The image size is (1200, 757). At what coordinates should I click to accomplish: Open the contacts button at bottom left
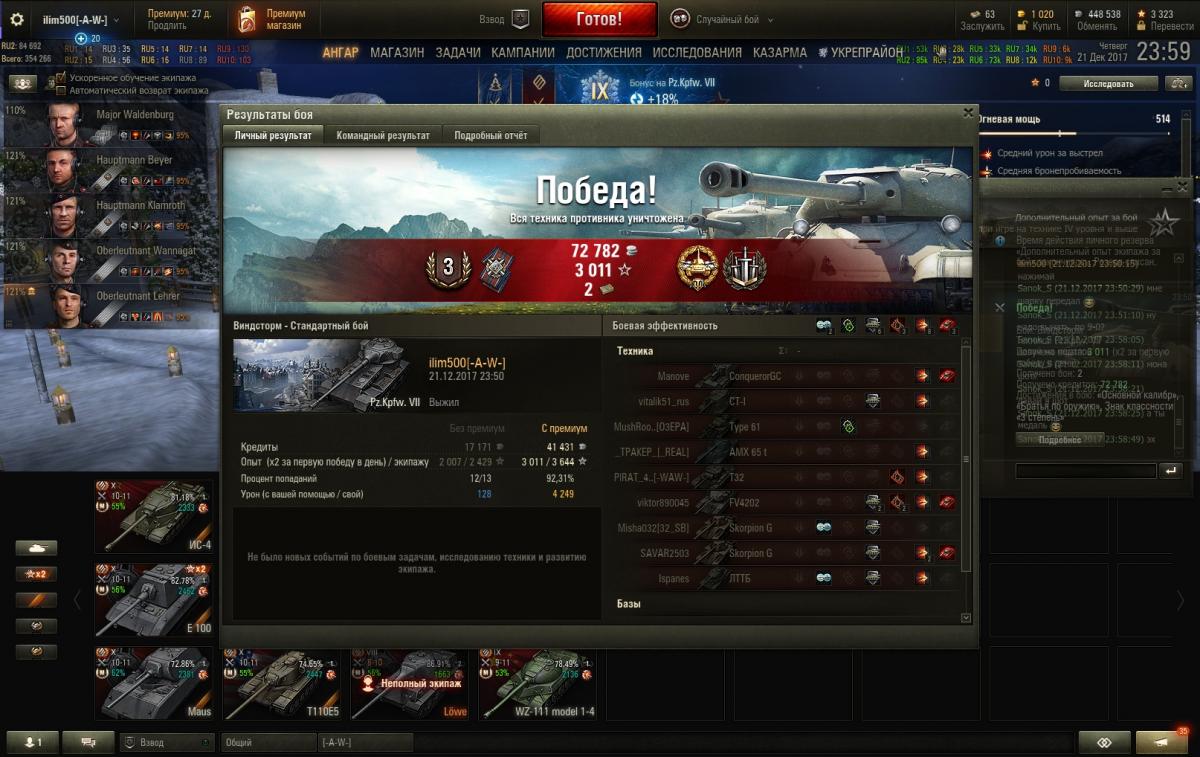[32, 742]
